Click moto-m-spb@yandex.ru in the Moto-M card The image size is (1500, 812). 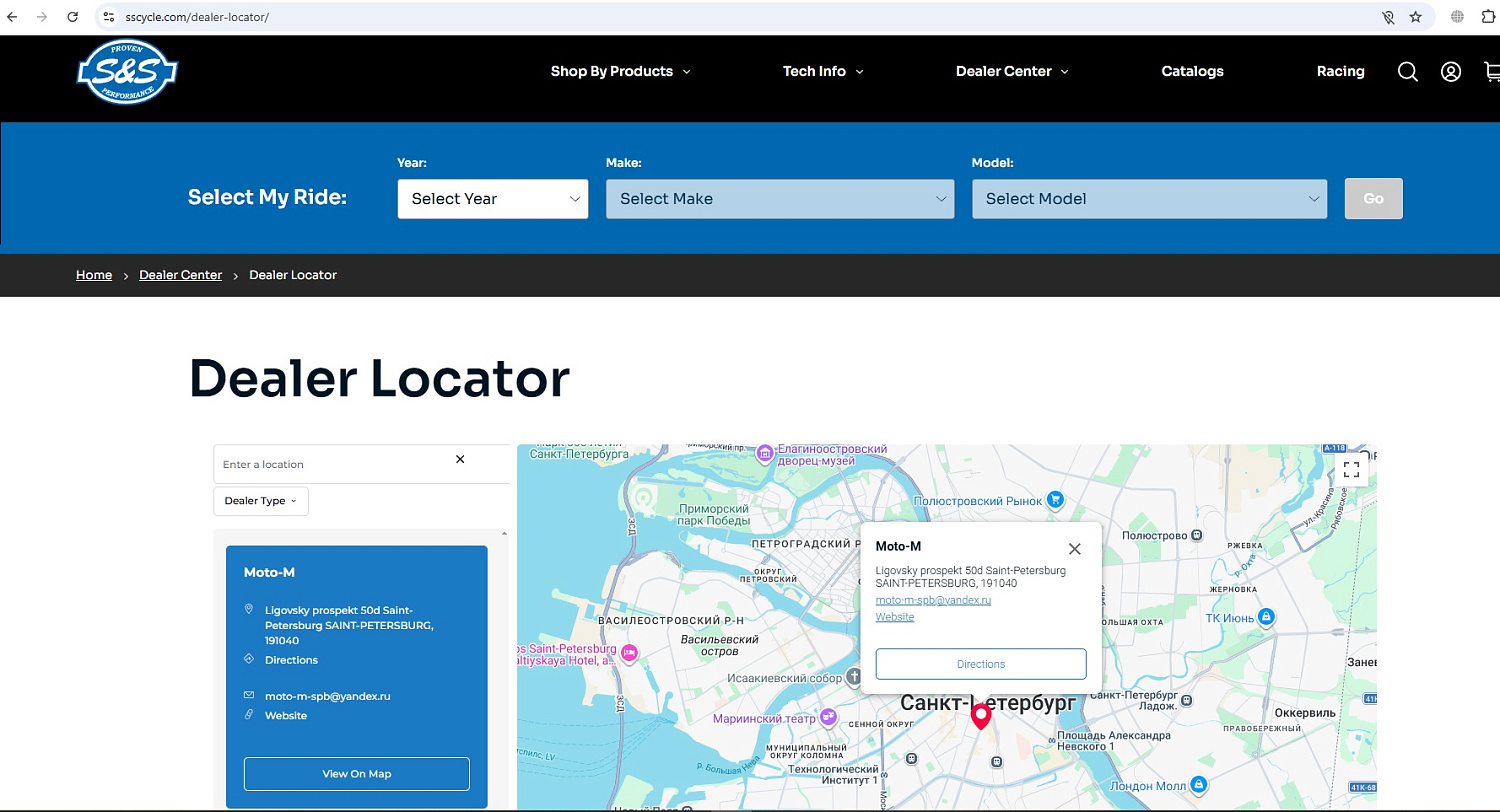(x=328, y=696)
